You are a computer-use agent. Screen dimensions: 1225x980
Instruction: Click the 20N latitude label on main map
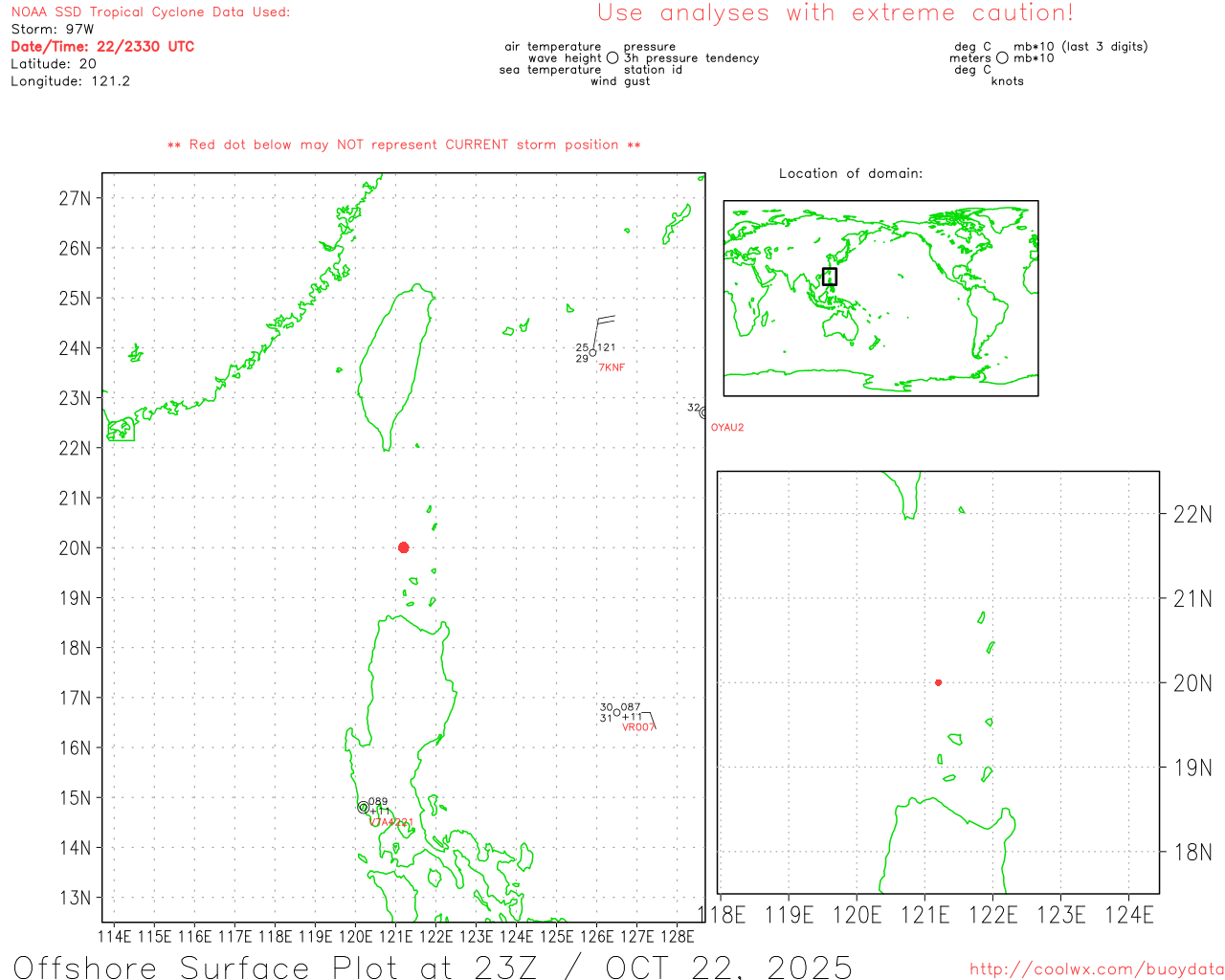pyautogui.click(x=75, y=548)
